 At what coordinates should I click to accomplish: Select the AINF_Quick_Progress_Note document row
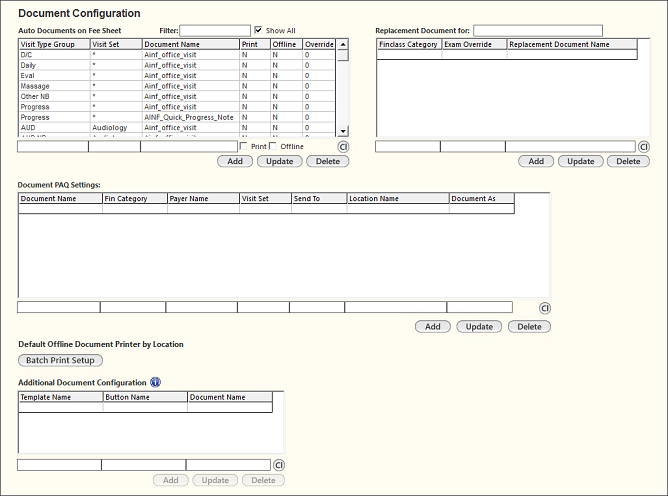[177, 117]
